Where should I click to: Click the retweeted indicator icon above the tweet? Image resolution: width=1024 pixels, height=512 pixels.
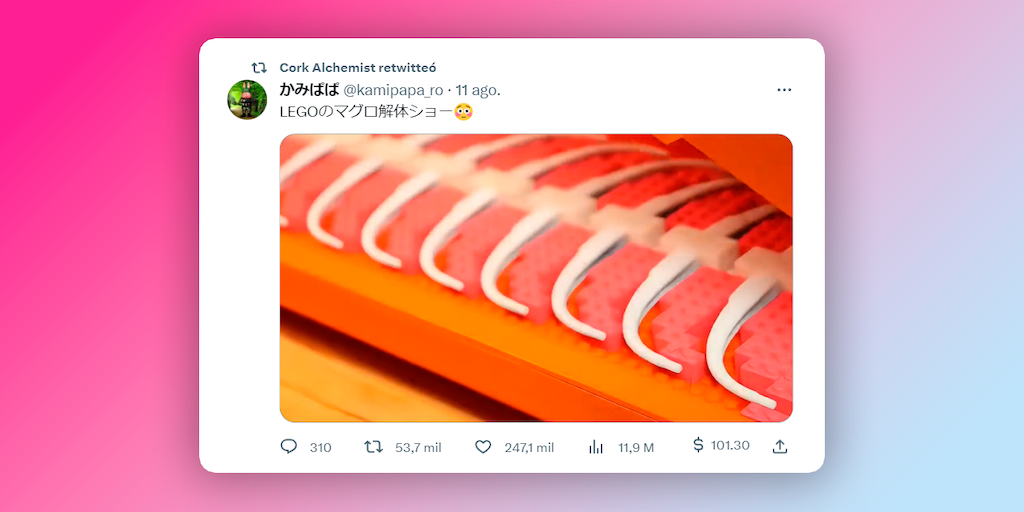tap(259, 68)
